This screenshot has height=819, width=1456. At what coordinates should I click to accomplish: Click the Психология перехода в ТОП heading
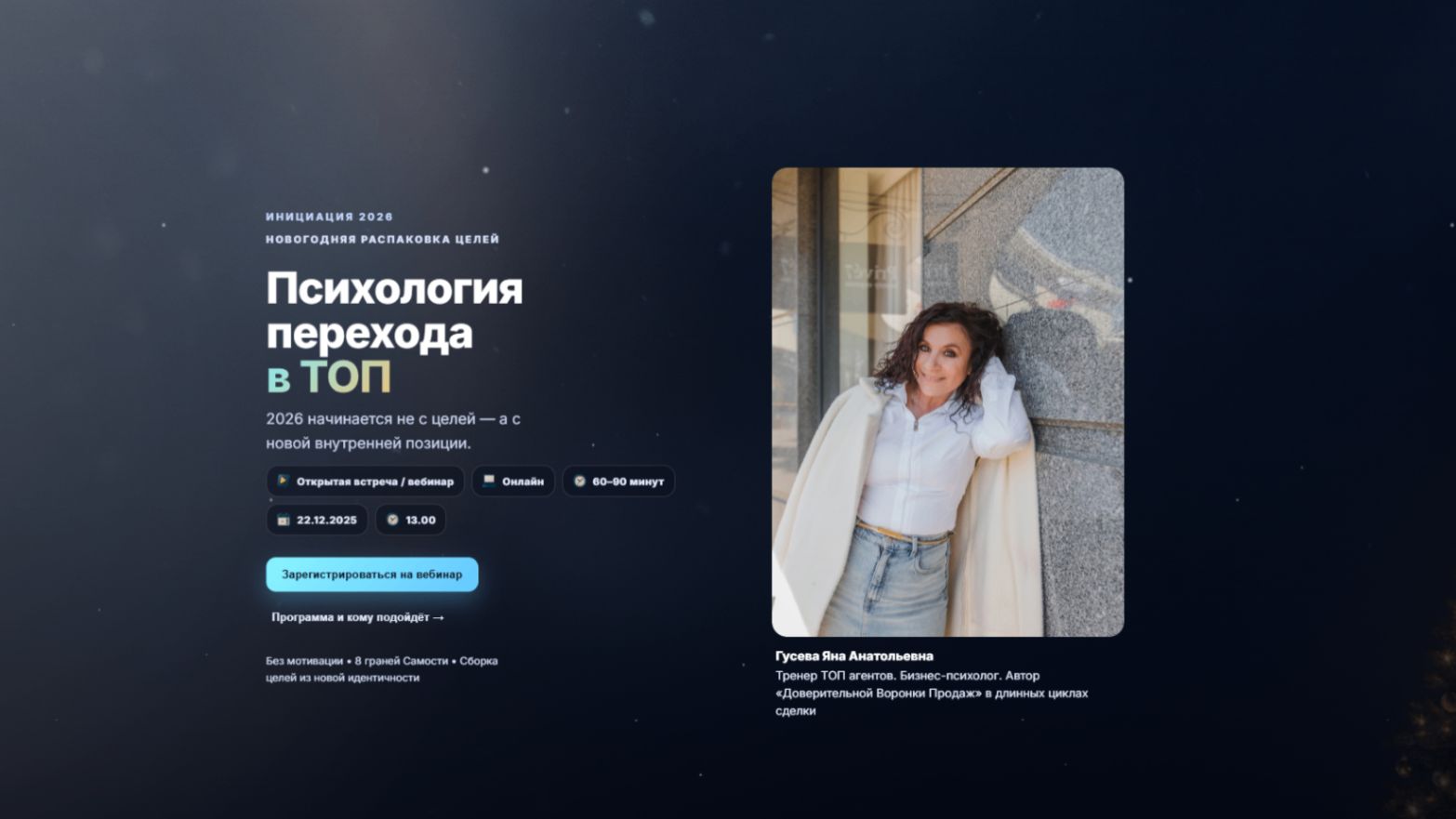[394, 333]
